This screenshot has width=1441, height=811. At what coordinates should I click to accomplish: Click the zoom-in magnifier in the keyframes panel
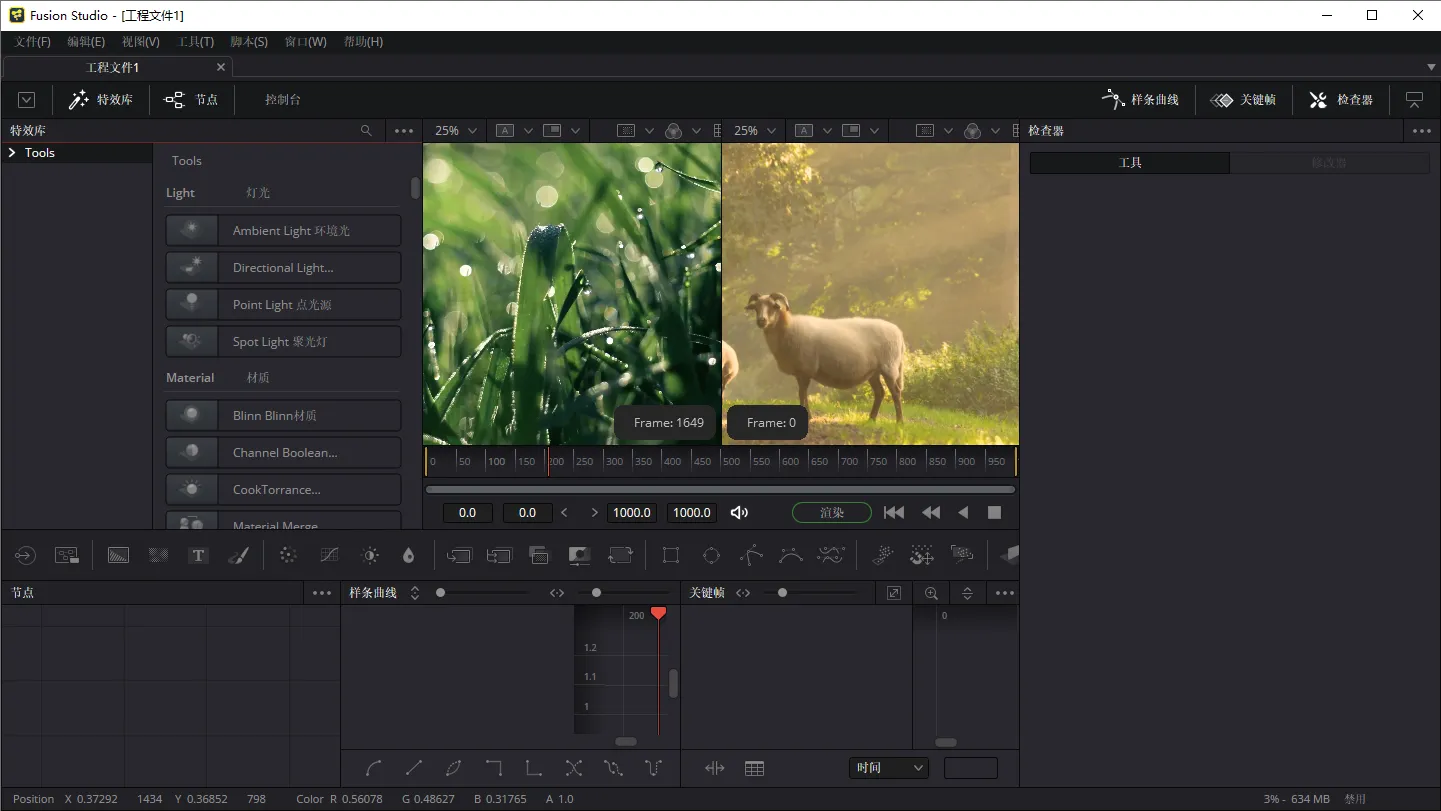[931, 593]
